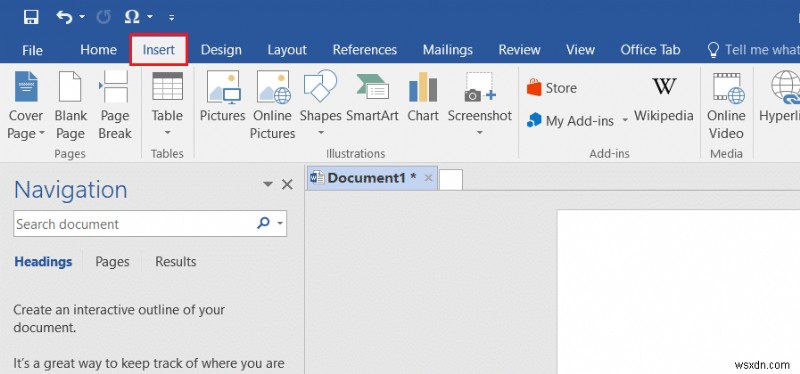Click inside the blank document page

[x=678, y=291]
